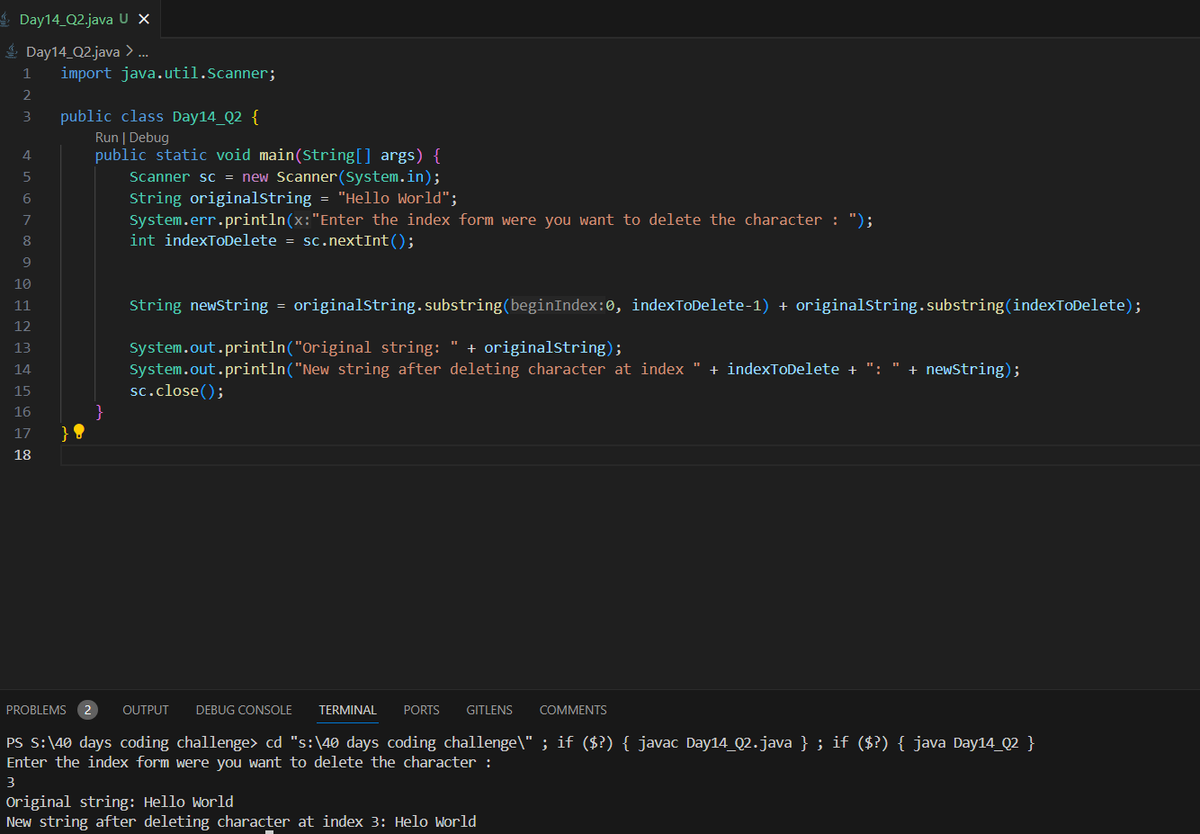Click the import java.util.Scanner line
Image resolution: width=1200 pixels, height=834 pixels.
click(168, 73)
